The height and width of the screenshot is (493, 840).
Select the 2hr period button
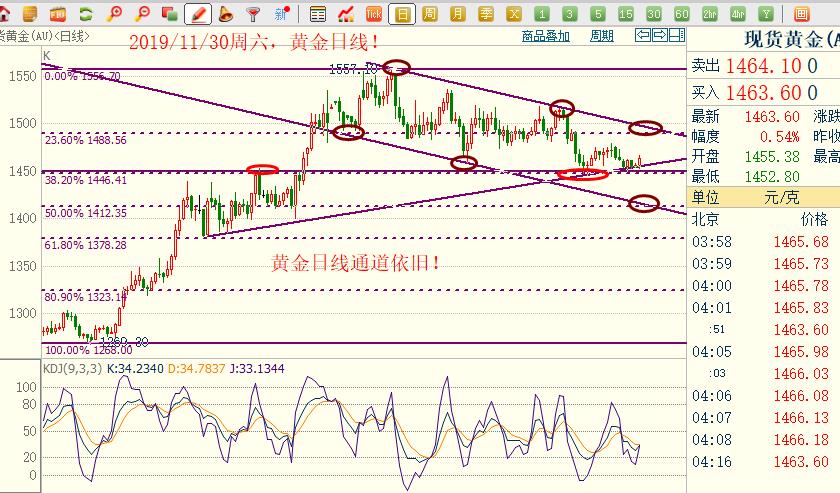click(x=710, y=14)
